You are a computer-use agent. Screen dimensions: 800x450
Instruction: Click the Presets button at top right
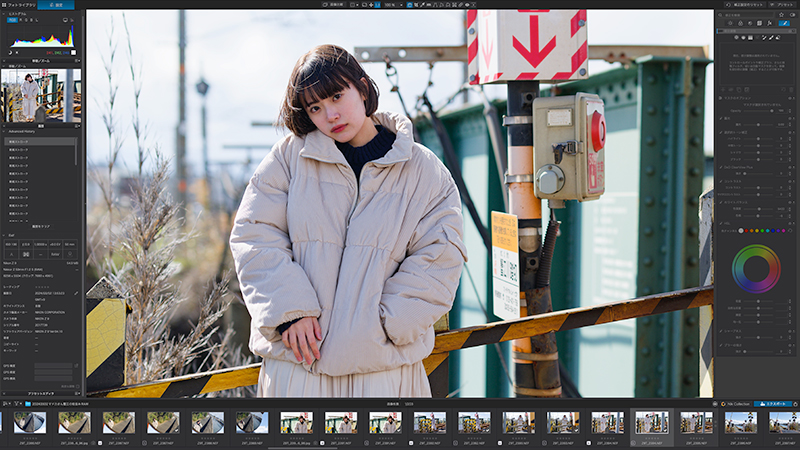pos(782,5)
